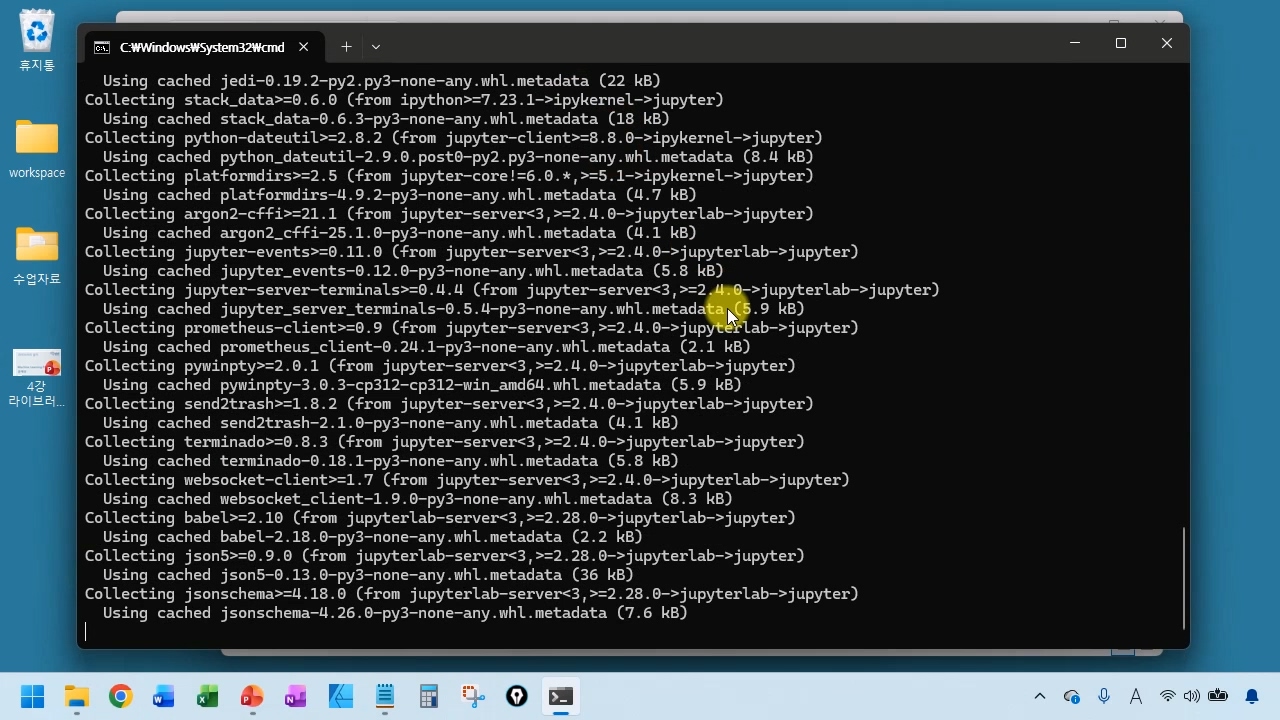This screenshot has height=720, width=1280.
Task: Click the Terminal icon on the taskbar
Action: click(560, 696)
